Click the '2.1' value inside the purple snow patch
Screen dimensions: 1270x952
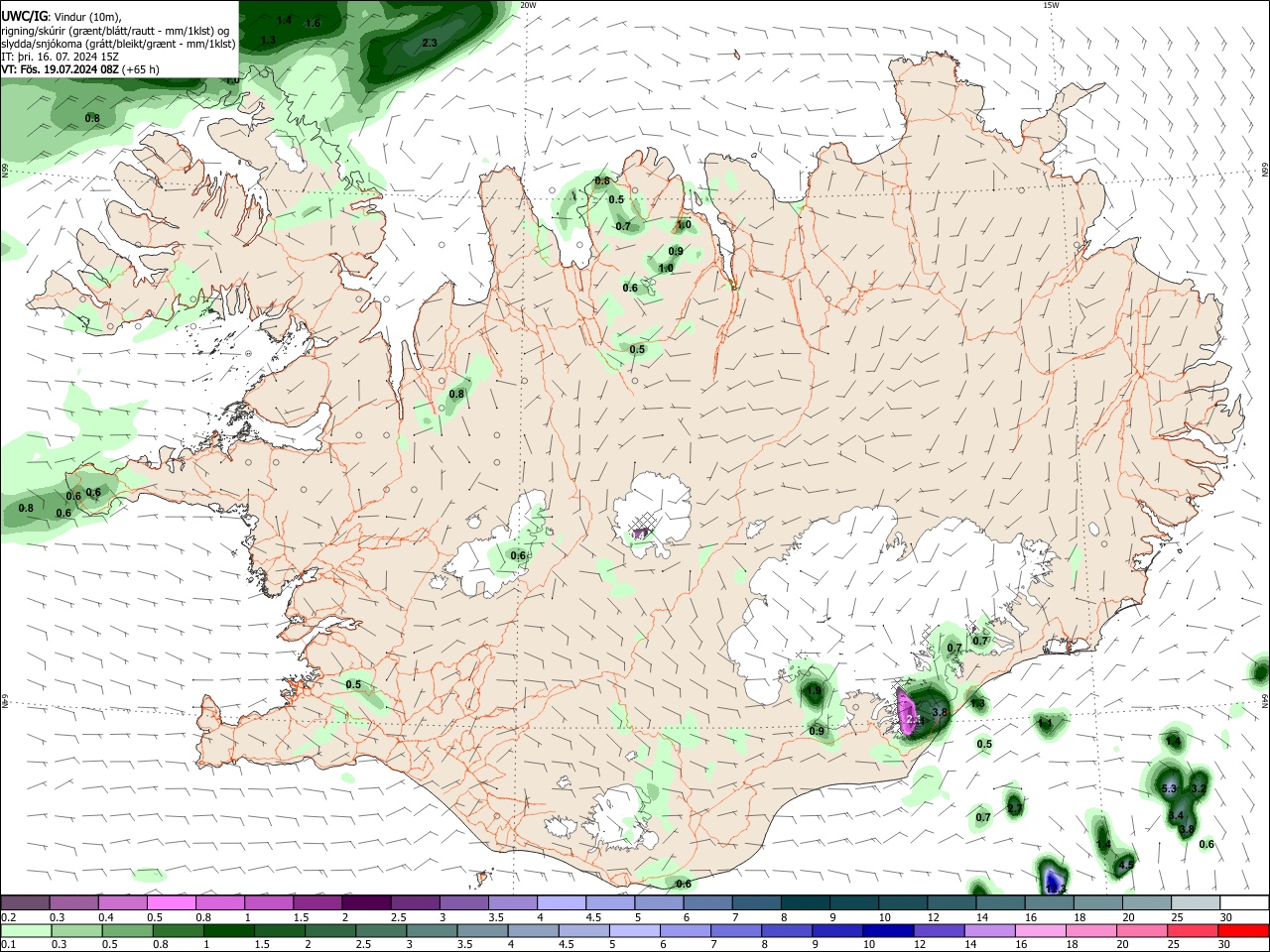click(914, 721)
